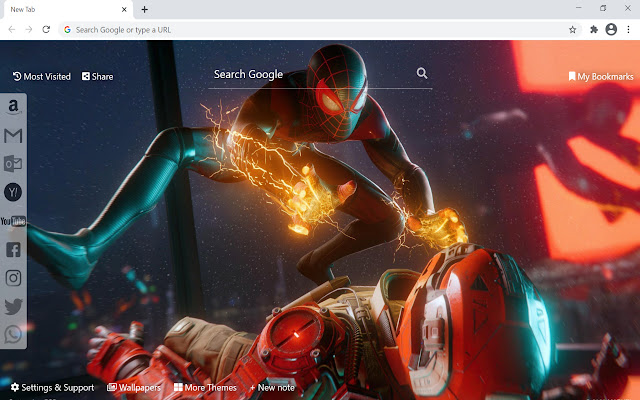Go back to previous page
Image resolution: width=640 pixels, height=400 pixels.
[x=12, y=29]
